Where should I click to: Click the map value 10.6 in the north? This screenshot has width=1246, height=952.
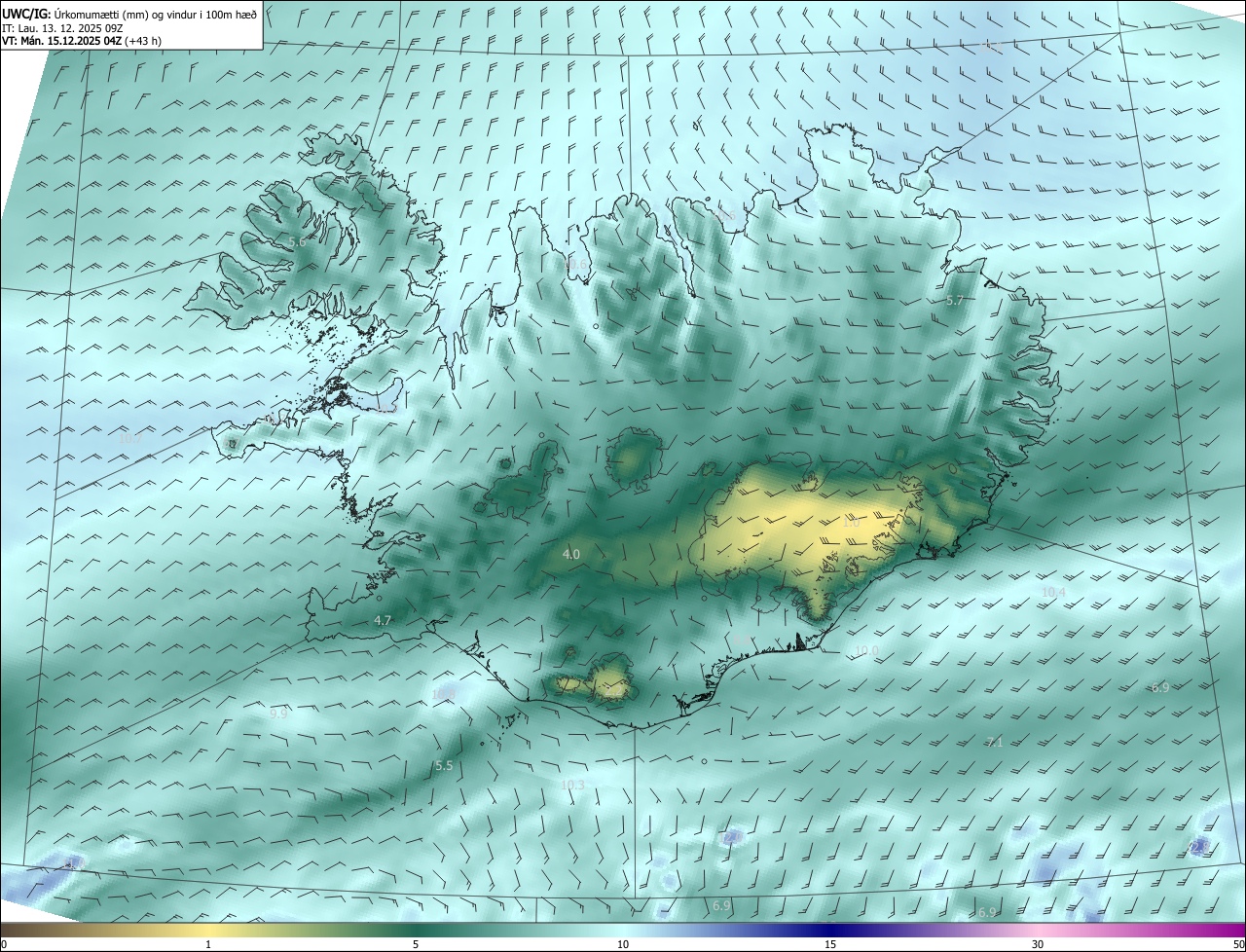tap(576, 264)
